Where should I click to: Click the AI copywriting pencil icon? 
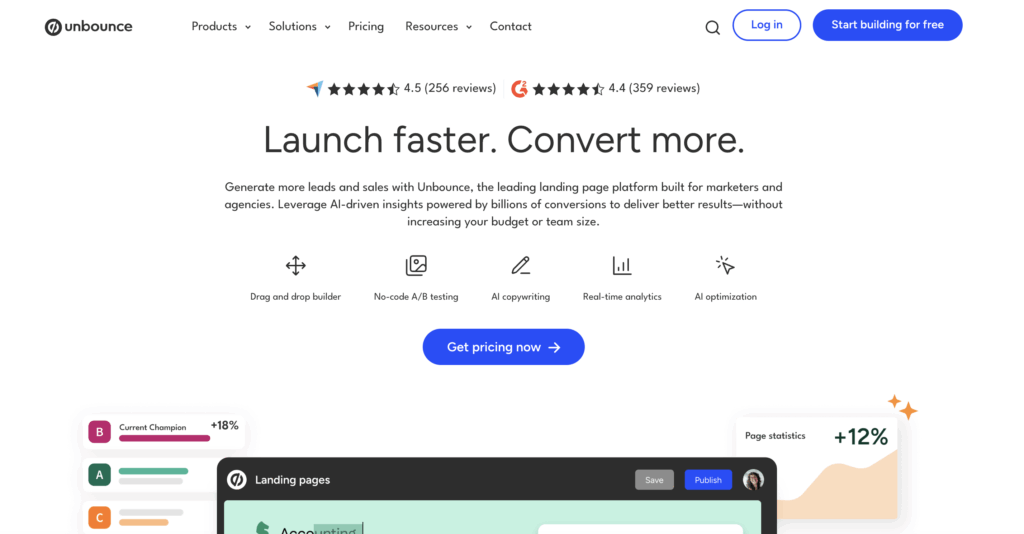coord(520,266)
